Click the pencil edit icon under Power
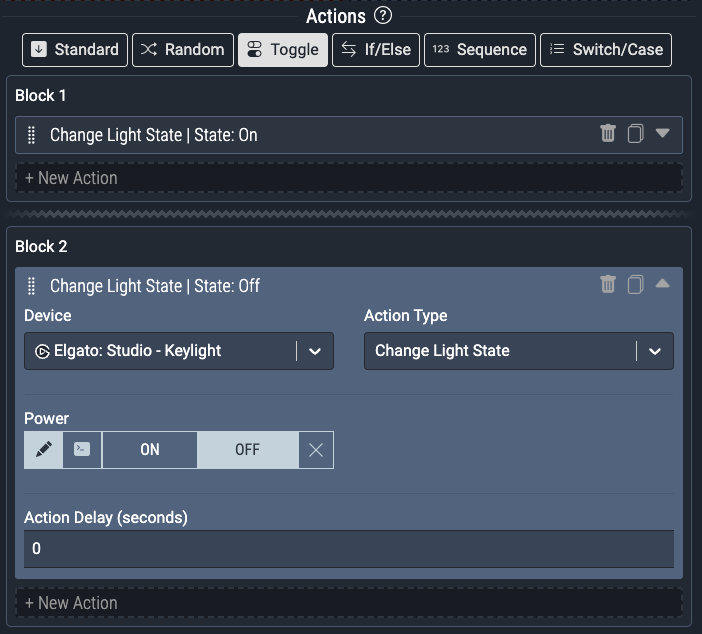 click(43, 450)
